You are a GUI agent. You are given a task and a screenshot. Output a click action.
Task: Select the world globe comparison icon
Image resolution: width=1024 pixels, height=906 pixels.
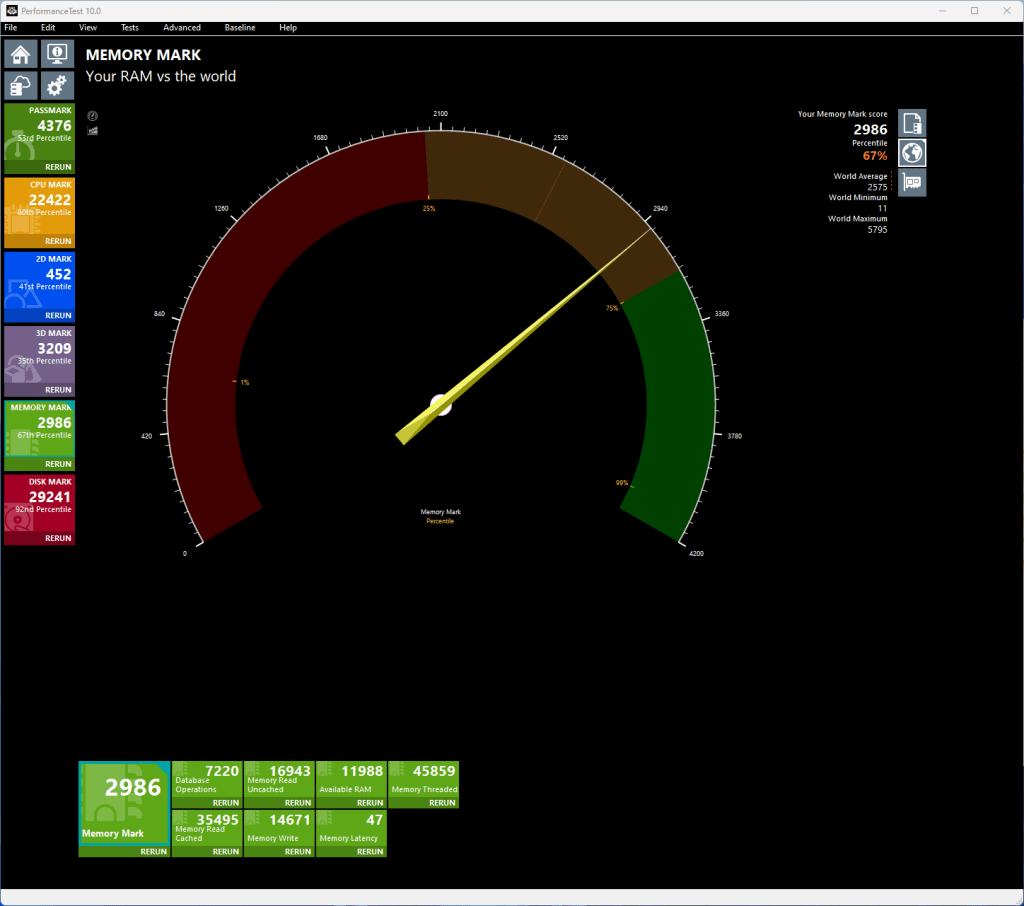[912, 153]
